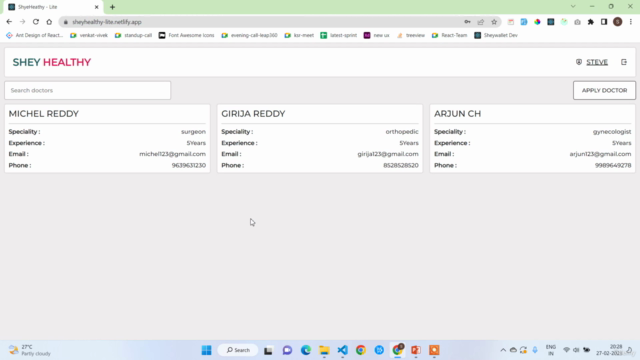The image size is (640, 360).
Task: Open evening-call-leap360 bookmark
Action: 249,35
